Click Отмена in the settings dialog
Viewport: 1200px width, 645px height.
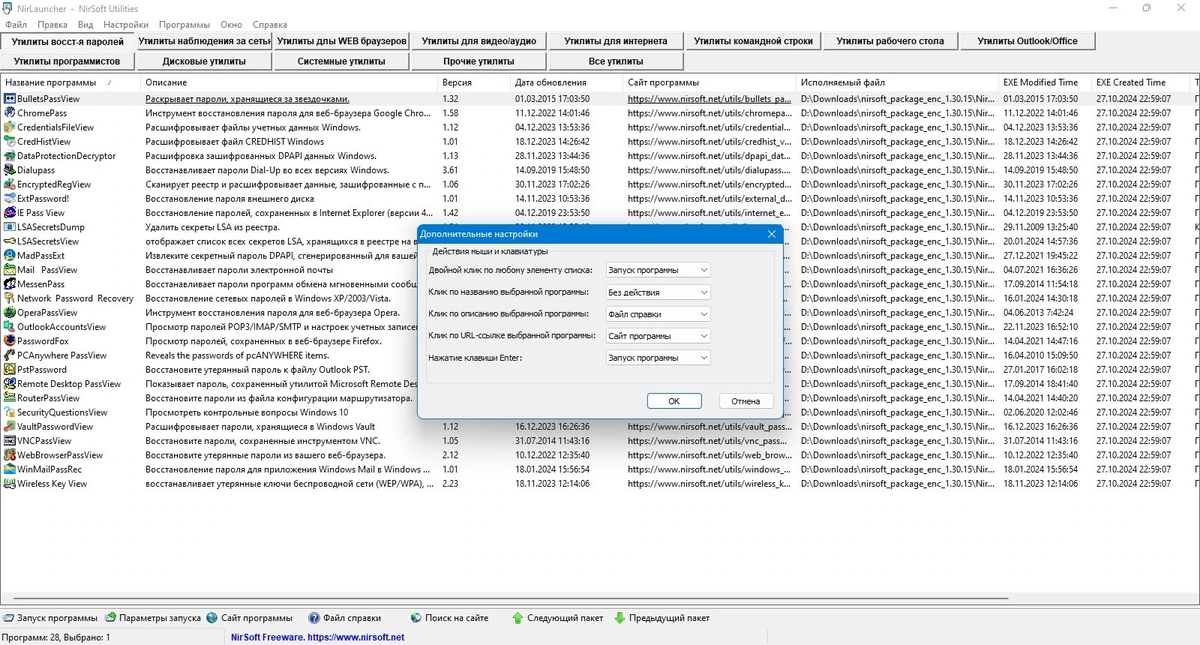pyautogui.click(x=746, y=401)
